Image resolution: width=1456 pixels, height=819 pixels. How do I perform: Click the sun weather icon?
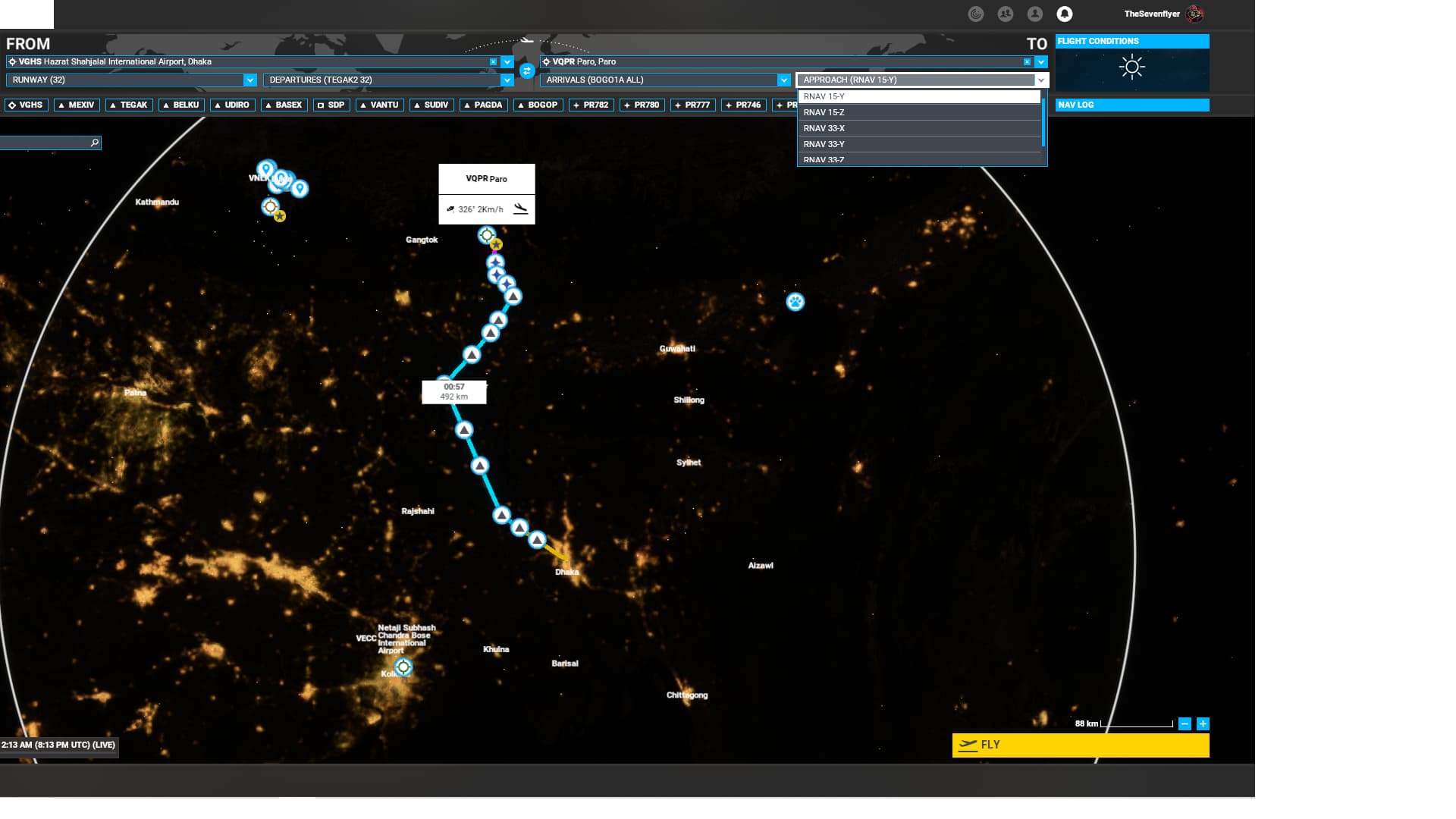click(1131, 67)
